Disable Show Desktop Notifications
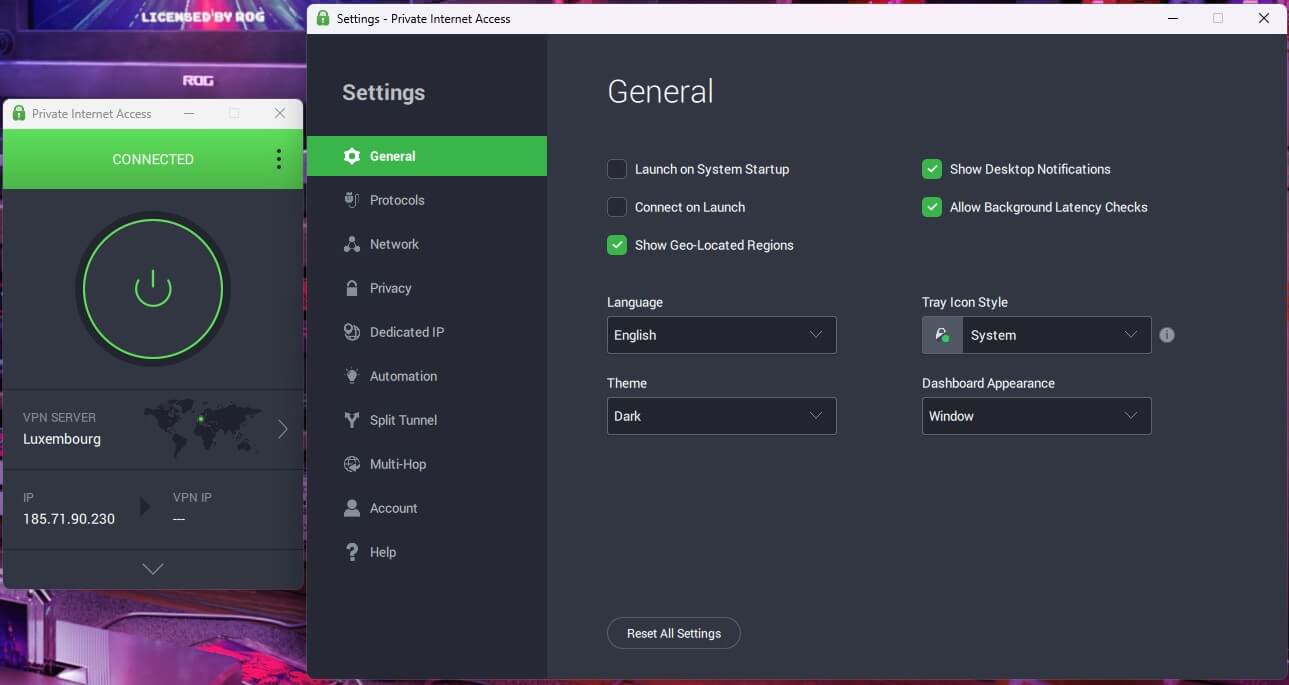 coord(932,169)
